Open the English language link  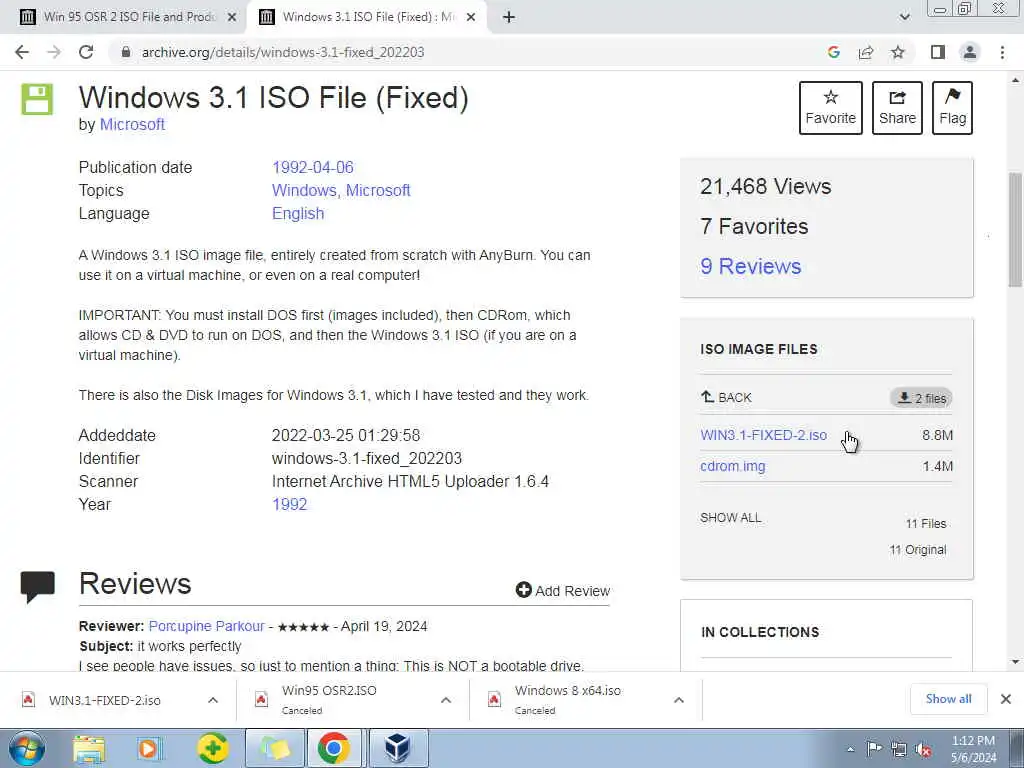tap(298, 214)
